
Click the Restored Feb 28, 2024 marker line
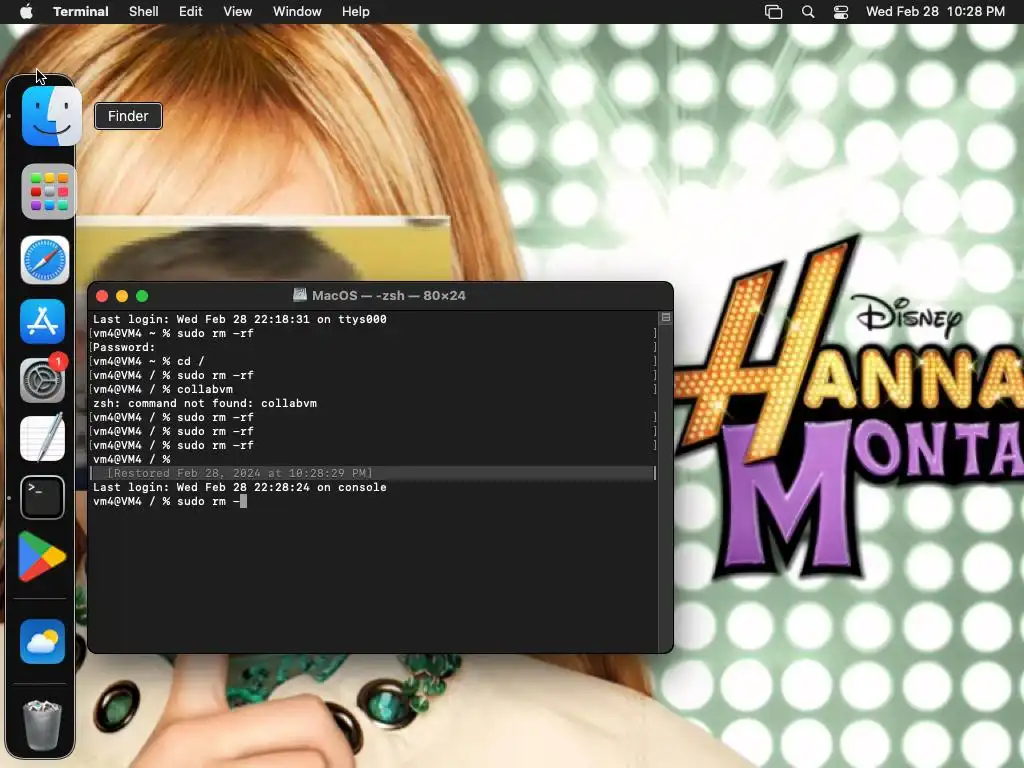372,473
